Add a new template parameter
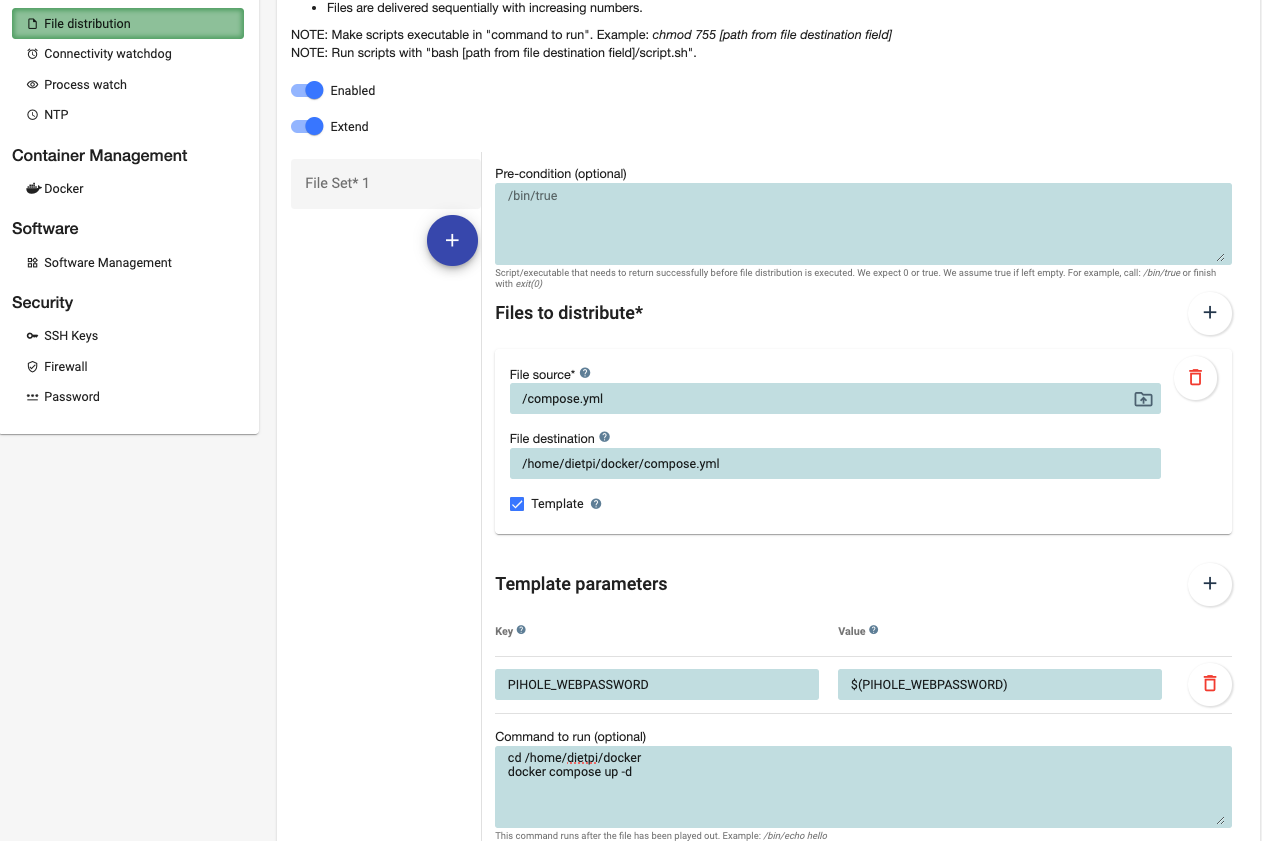The image size is (1262, 841). tap(1209, 584)
